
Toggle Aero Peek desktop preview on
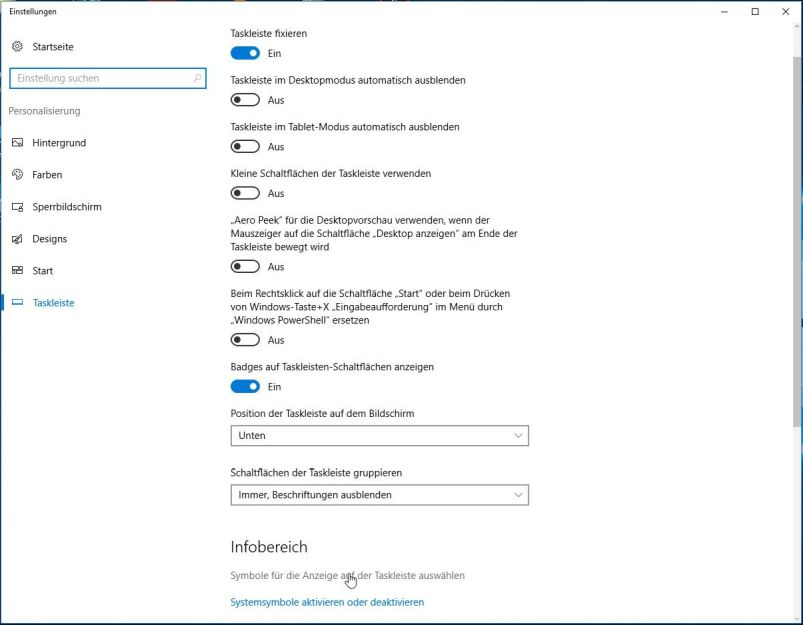click(x=245, y=266)
